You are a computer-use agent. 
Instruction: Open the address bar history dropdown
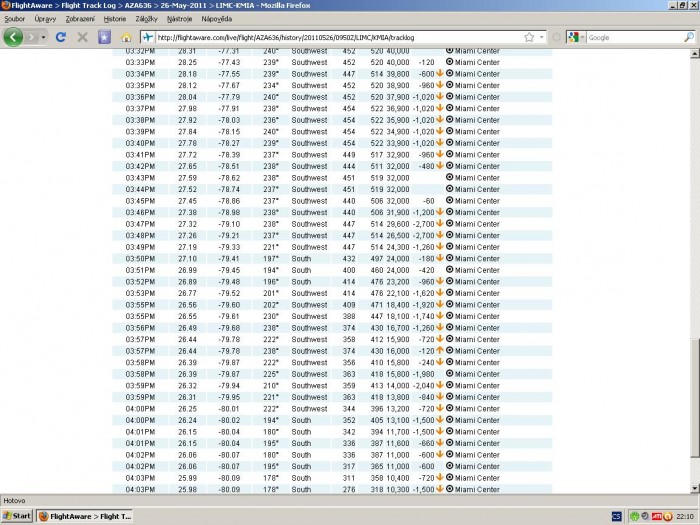pos(542,38)
